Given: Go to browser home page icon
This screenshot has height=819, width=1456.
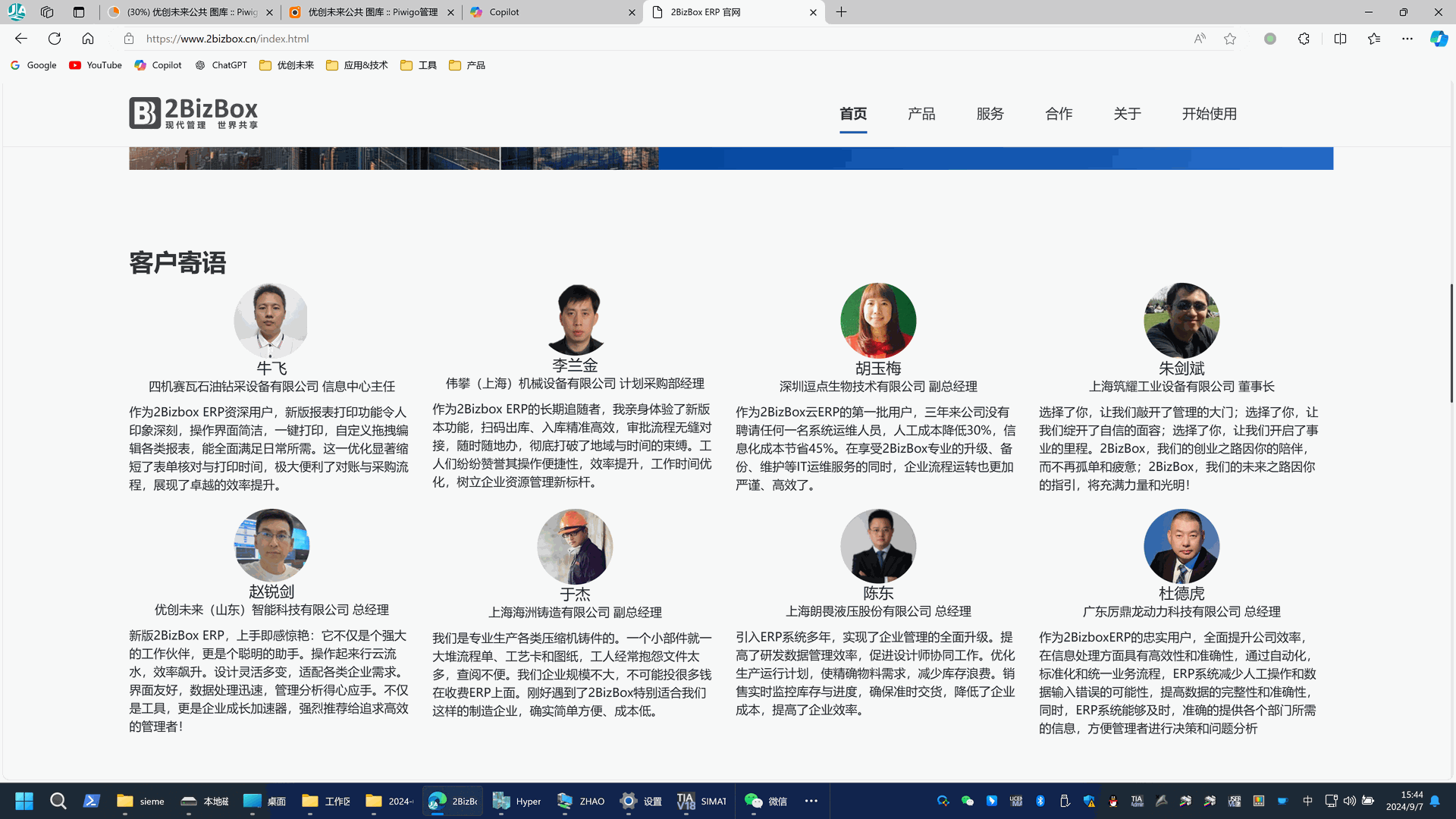Looking at the screenshot, I should [88, 39].
